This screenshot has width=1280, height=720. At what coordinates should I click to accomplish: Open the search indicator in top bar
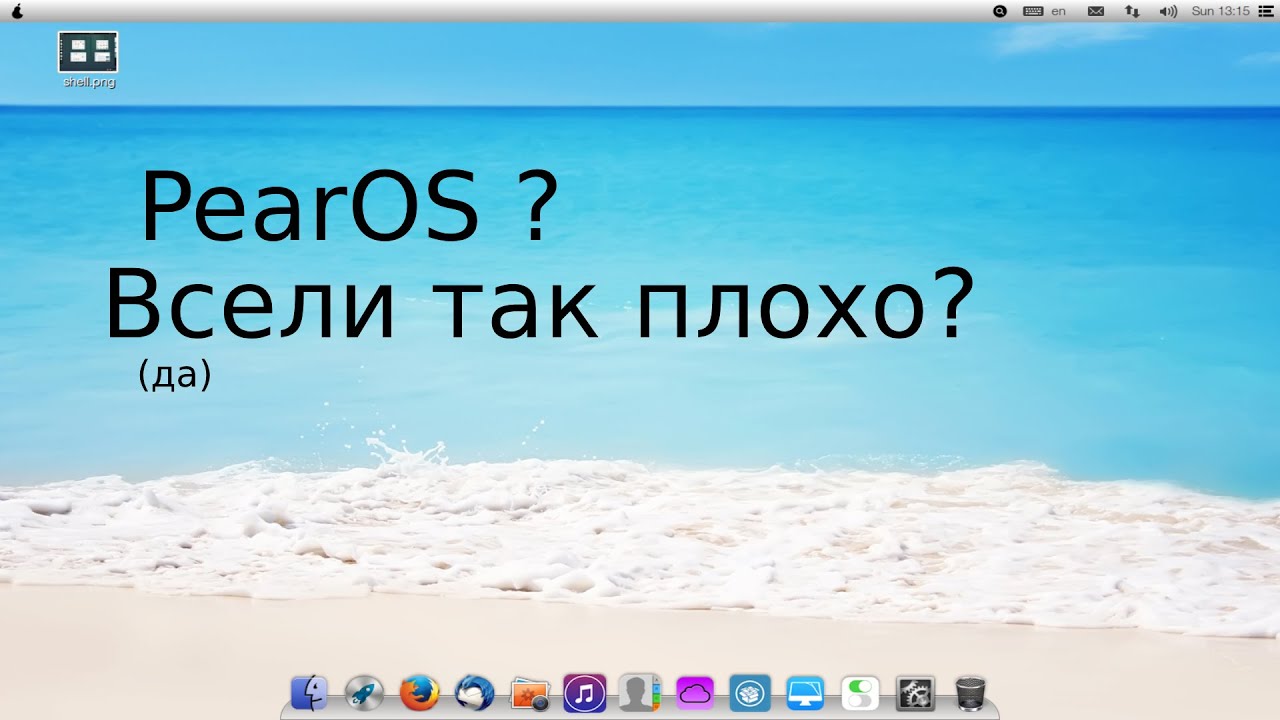[999, 11]
